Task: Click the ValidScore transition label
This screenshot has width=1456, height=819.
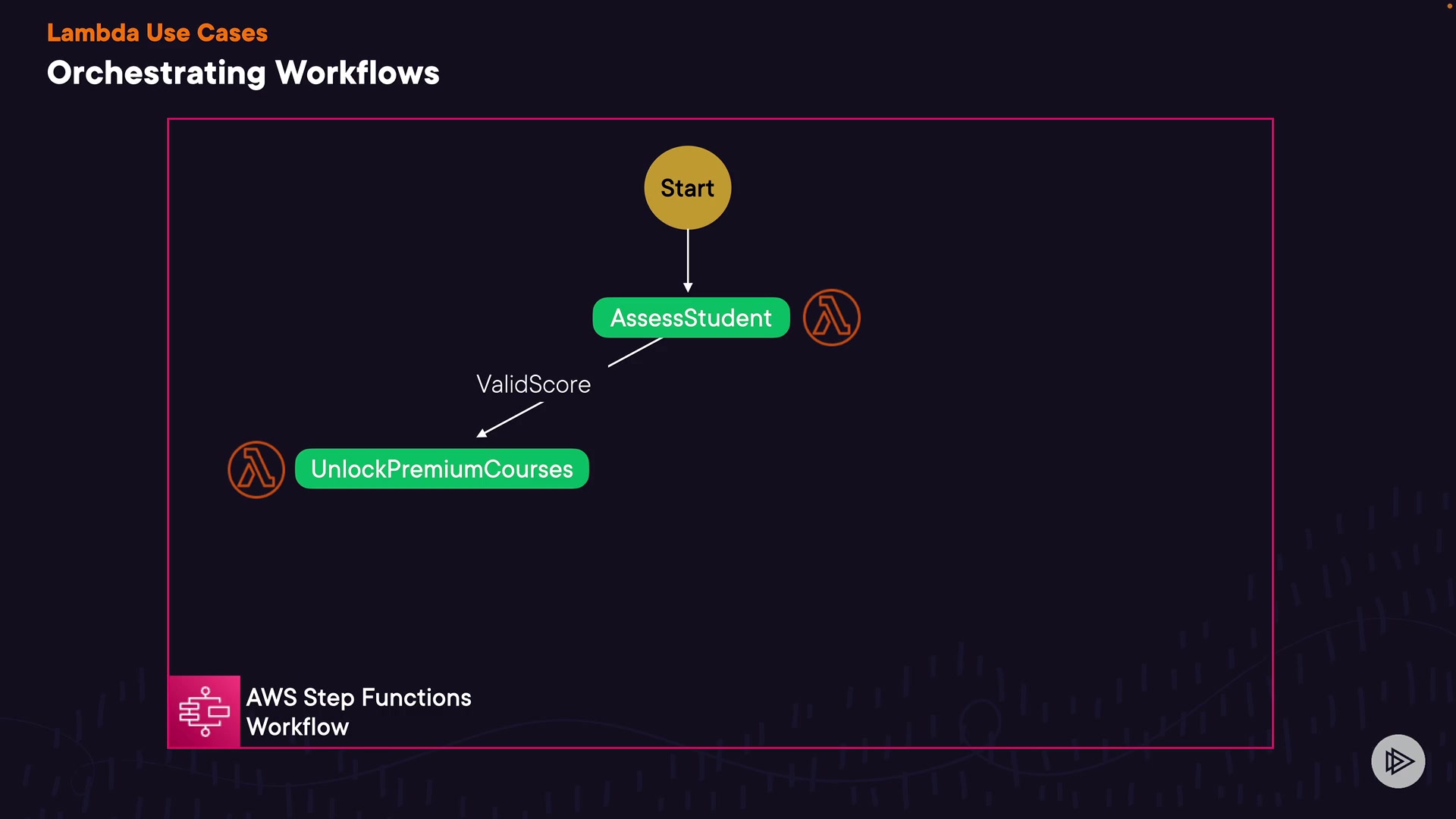Action: [533, 384]
